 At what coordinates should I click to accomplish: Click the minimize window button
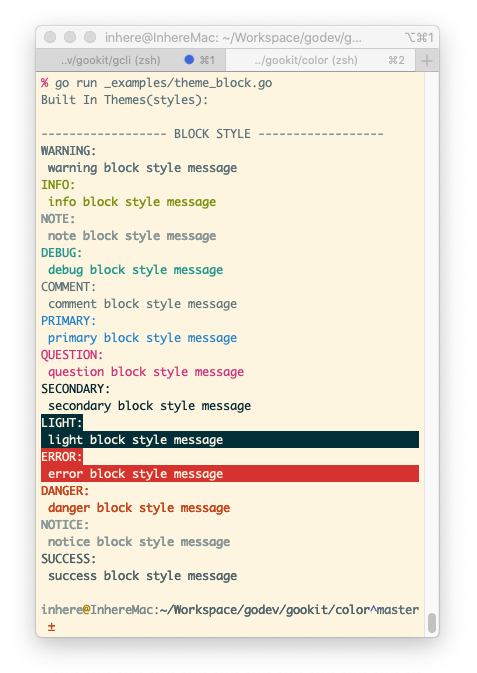coord(70,37)
